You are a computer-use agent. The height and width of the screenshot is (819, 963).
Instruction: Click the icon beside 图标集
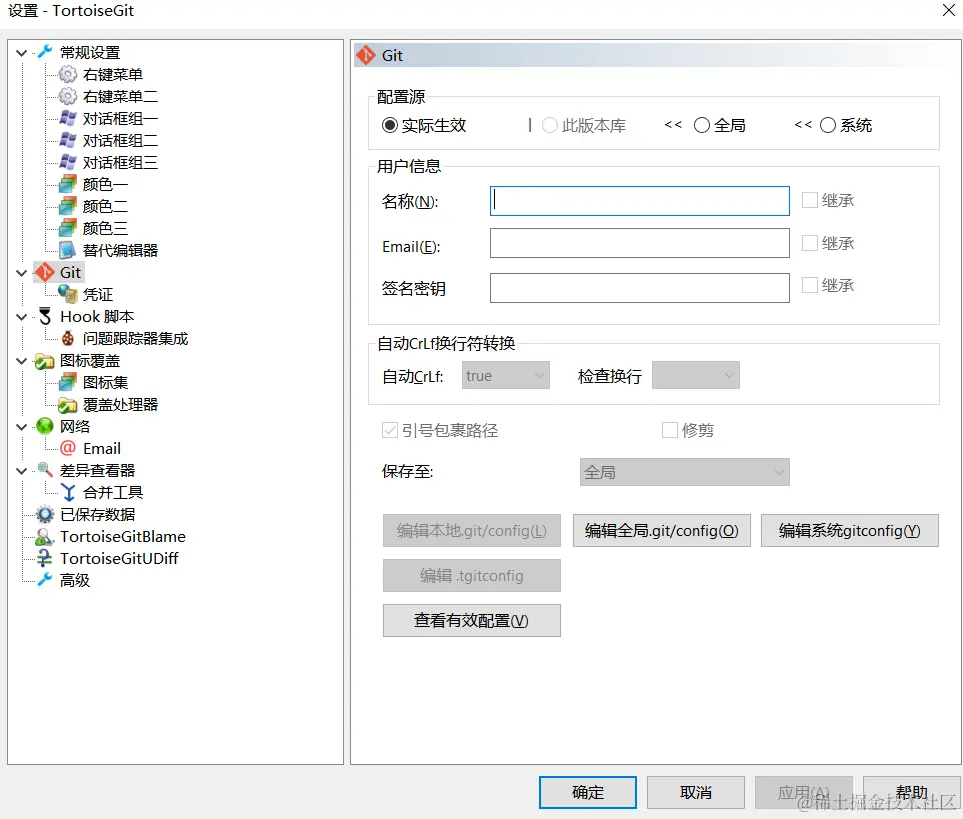pyautogui.click(x=68, y=382)
